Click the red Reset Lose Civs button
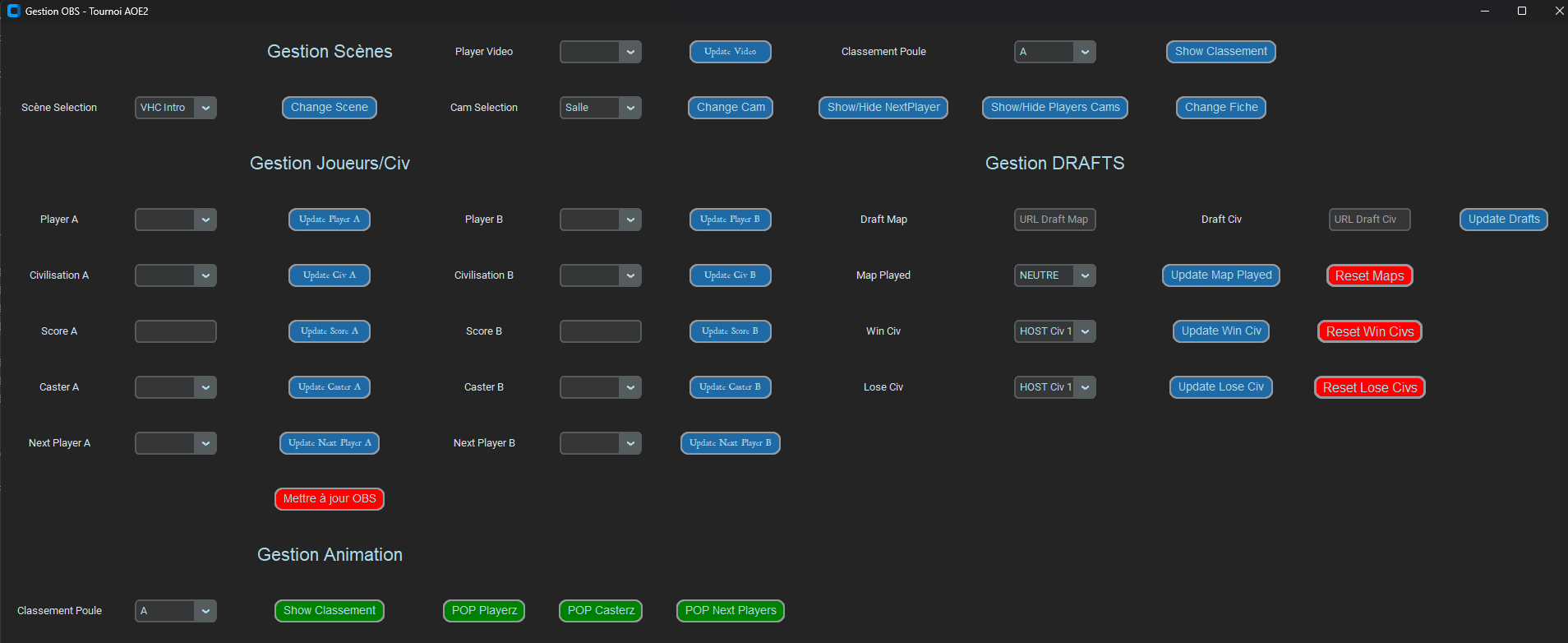This screenshot has width=1568, height=643. [x=1370, y=387]
